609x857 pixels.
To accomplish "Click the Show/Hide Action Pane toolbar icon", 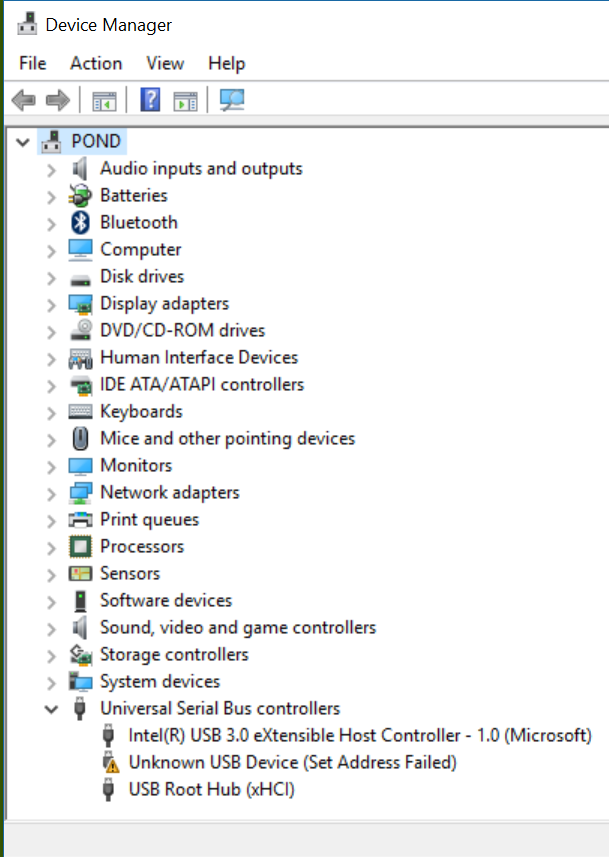I will tap(185, 101).
